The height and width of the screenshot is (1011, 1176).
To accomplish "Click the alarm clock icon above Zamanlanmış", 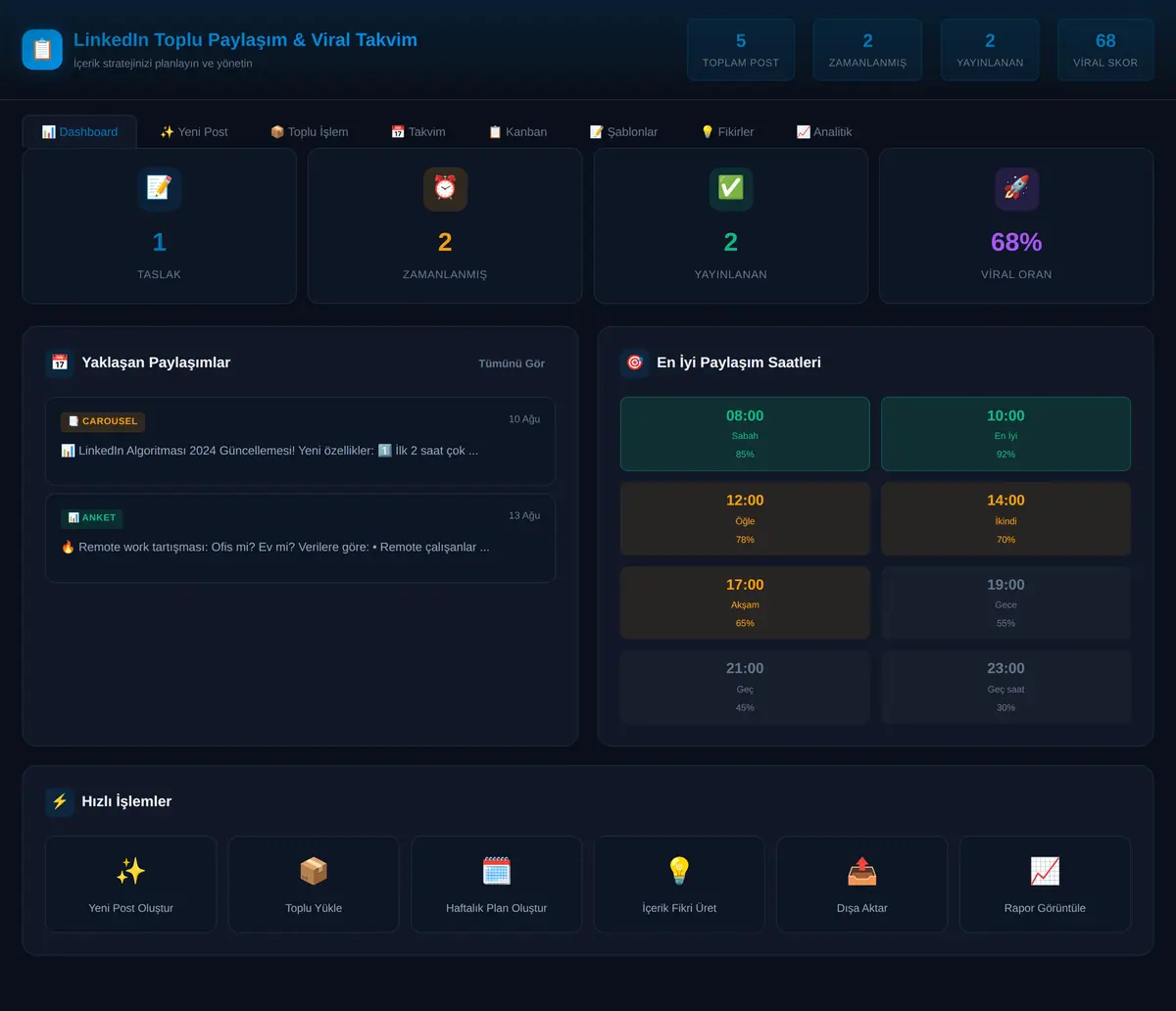I will [445, 188].
